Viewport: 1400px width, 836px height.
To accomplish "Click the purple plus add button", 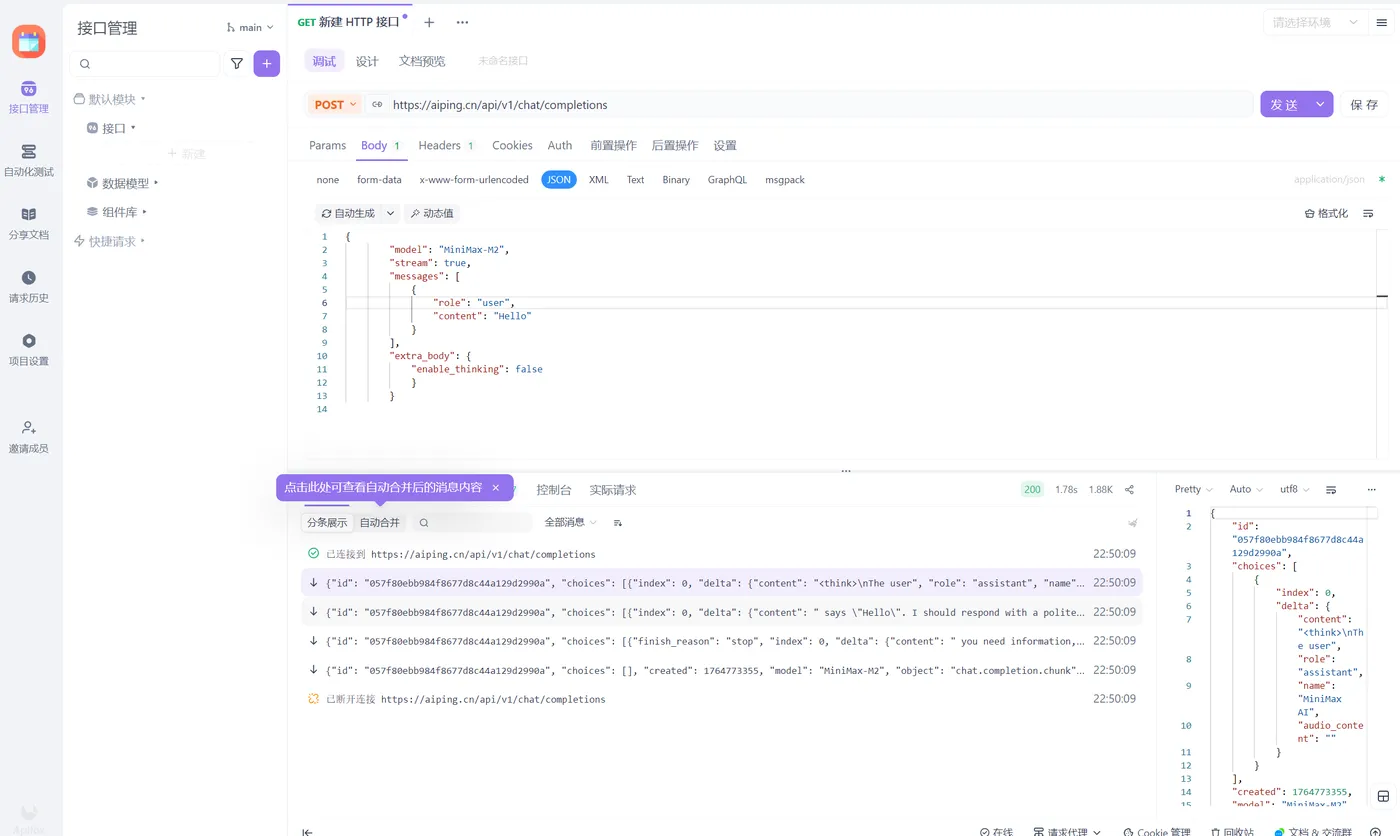I will [266, 64].
